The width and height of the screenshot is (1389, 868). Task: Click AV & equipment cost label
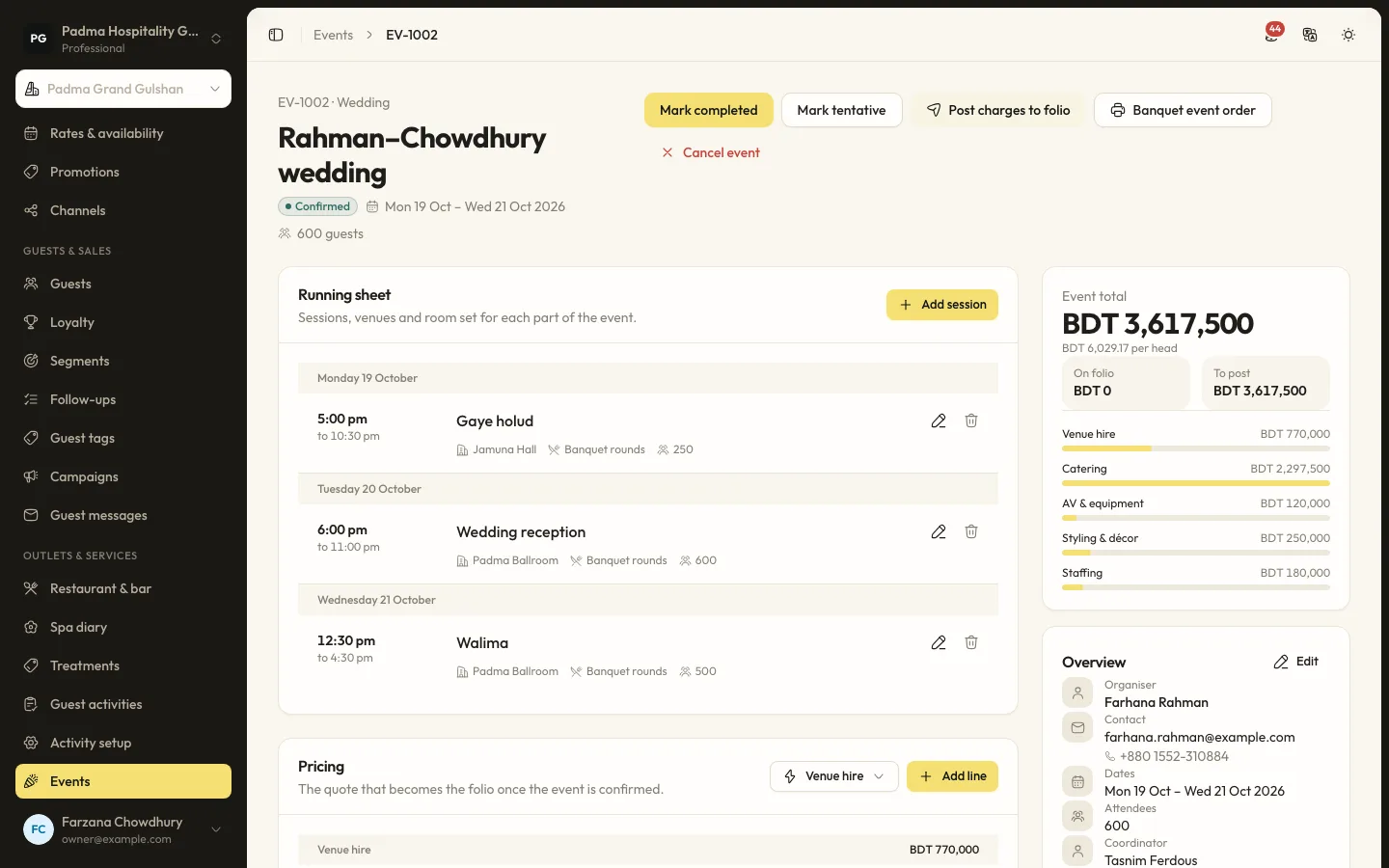click(x=1103, y=503)
